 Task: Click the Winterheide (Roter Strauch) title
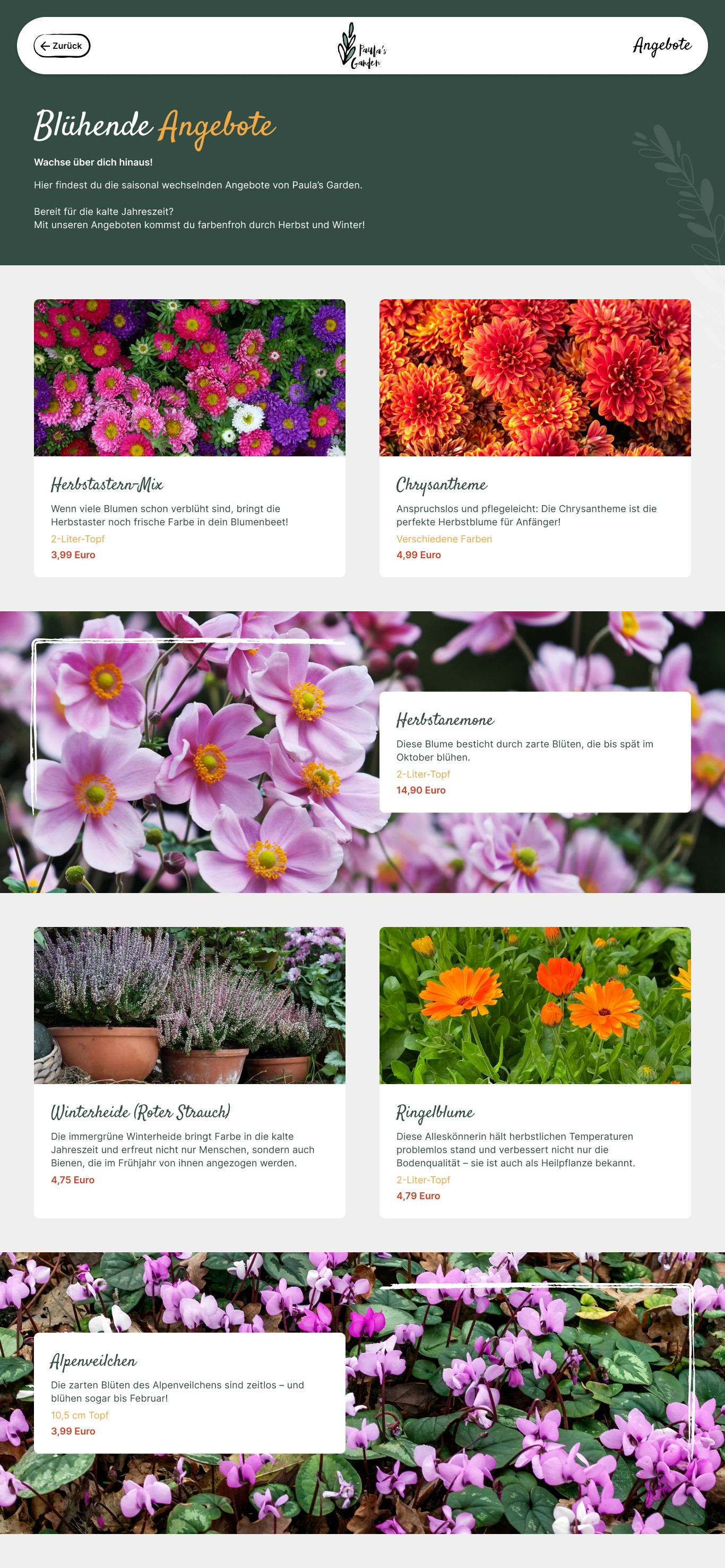coord(141,1112)
